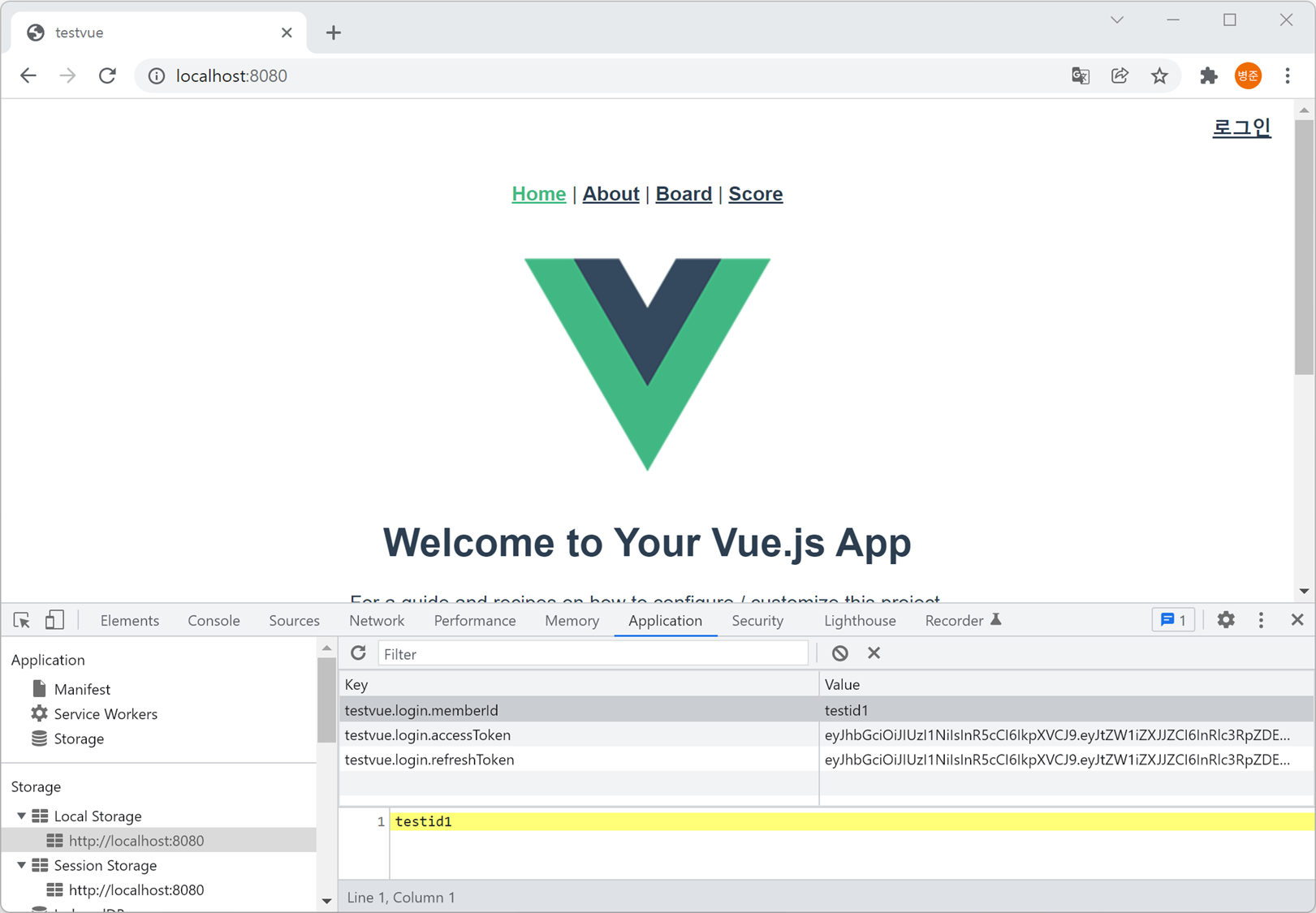
Task: Click the Value column header
Action: [1067, 685]
